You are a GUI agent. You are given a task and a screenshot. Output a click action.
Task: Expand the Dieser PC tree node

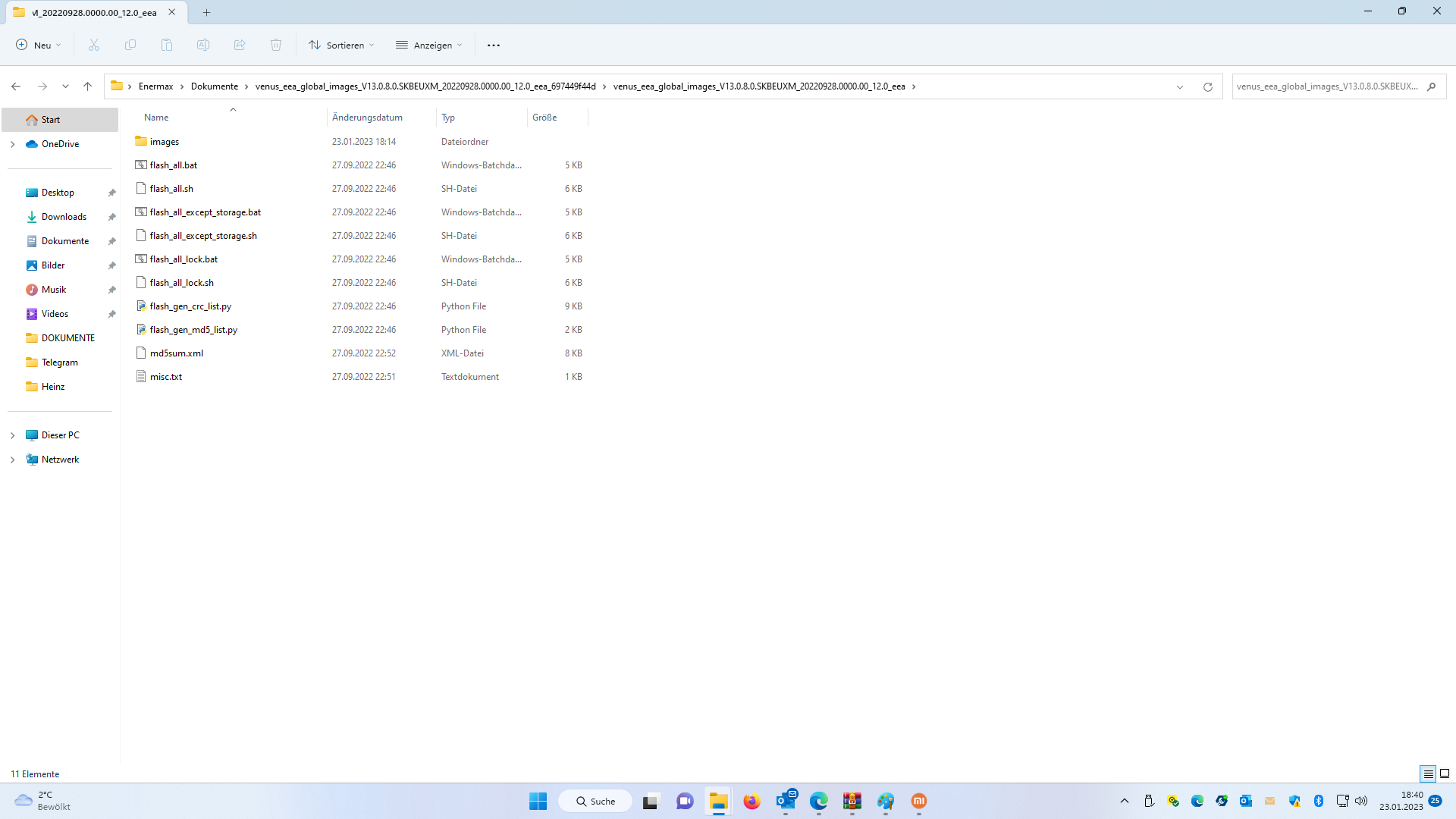pos(12,435)
